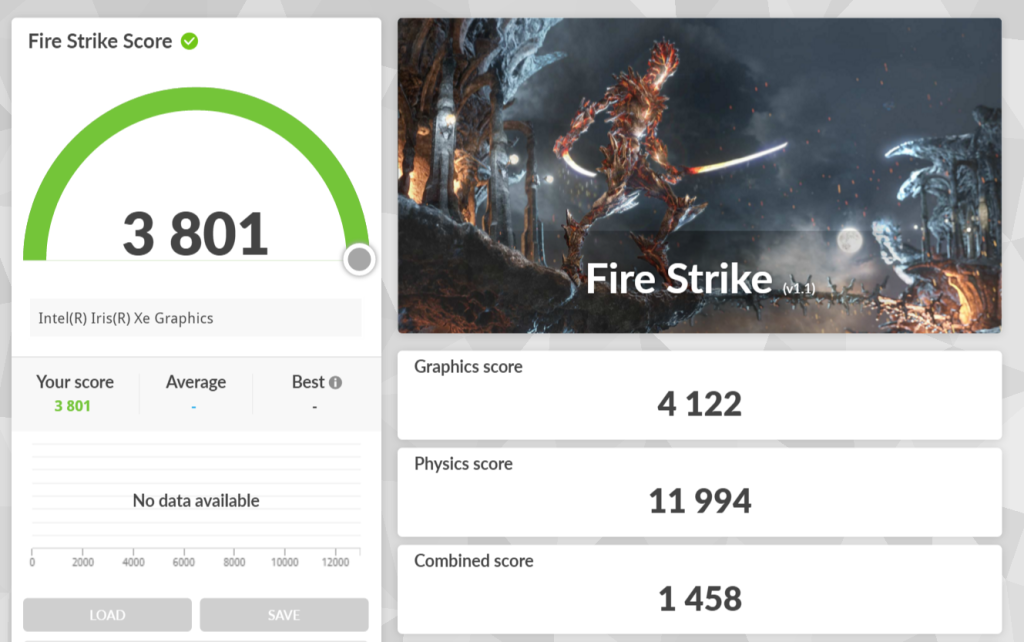The height and width of the screenshot is (642, 1024).
Task: Click the 1 458 combined score value
Action: tap(699, 598)
